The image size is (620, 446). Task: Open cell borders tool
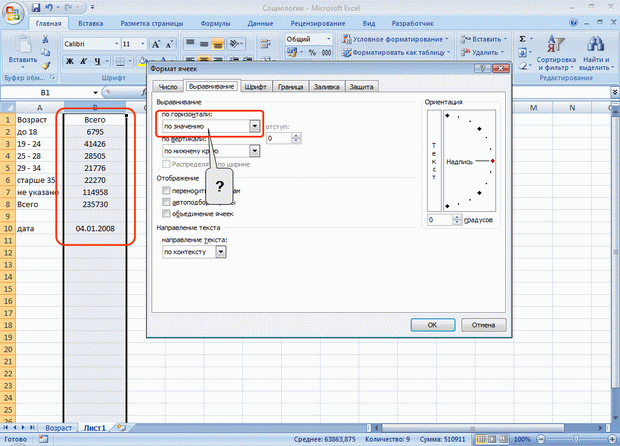coord(119,61)
